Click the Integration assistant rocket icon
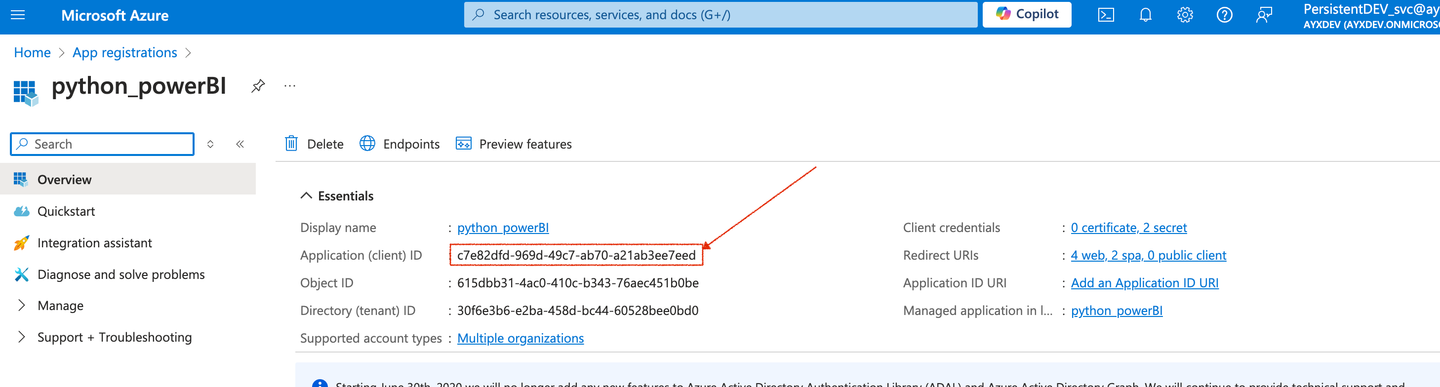The width and height of the screenshot is (1440, 387). (21, 243)
